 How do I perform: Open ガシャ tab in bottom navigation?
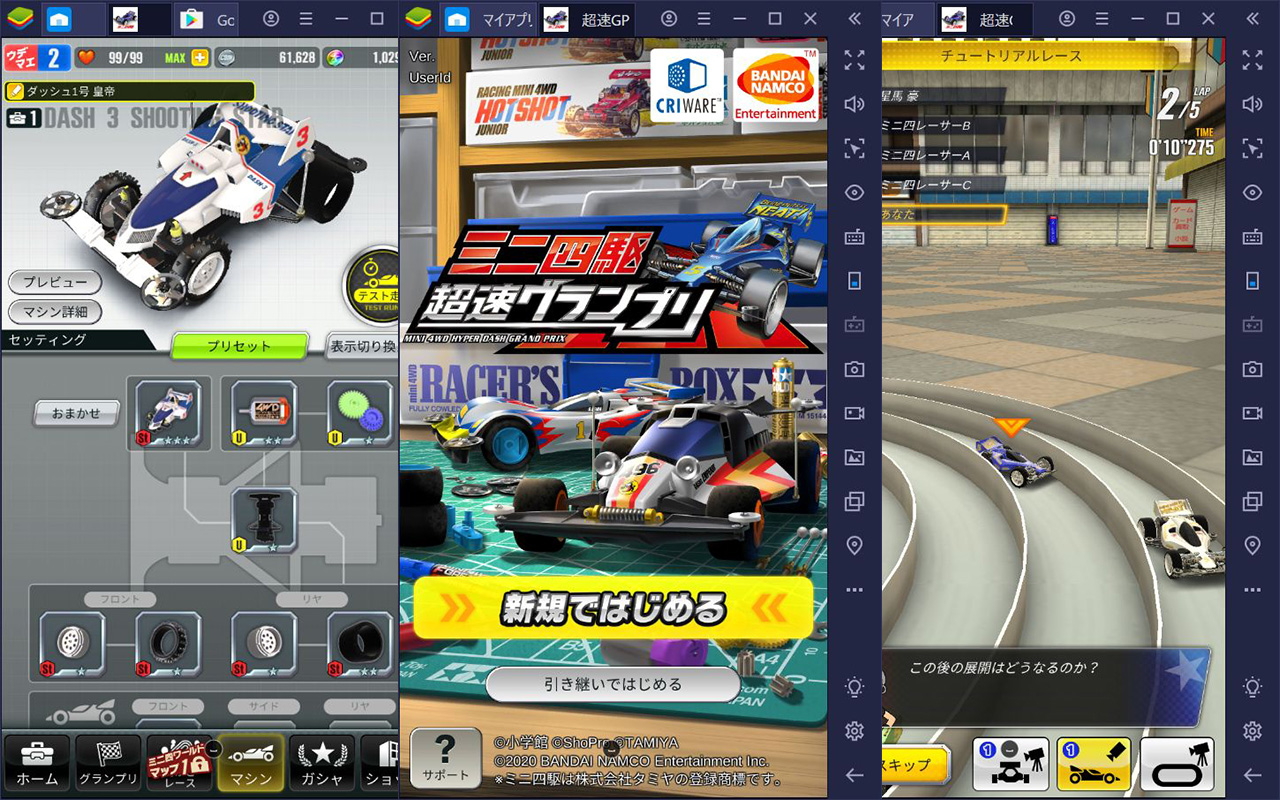click(x=322, y=763)
